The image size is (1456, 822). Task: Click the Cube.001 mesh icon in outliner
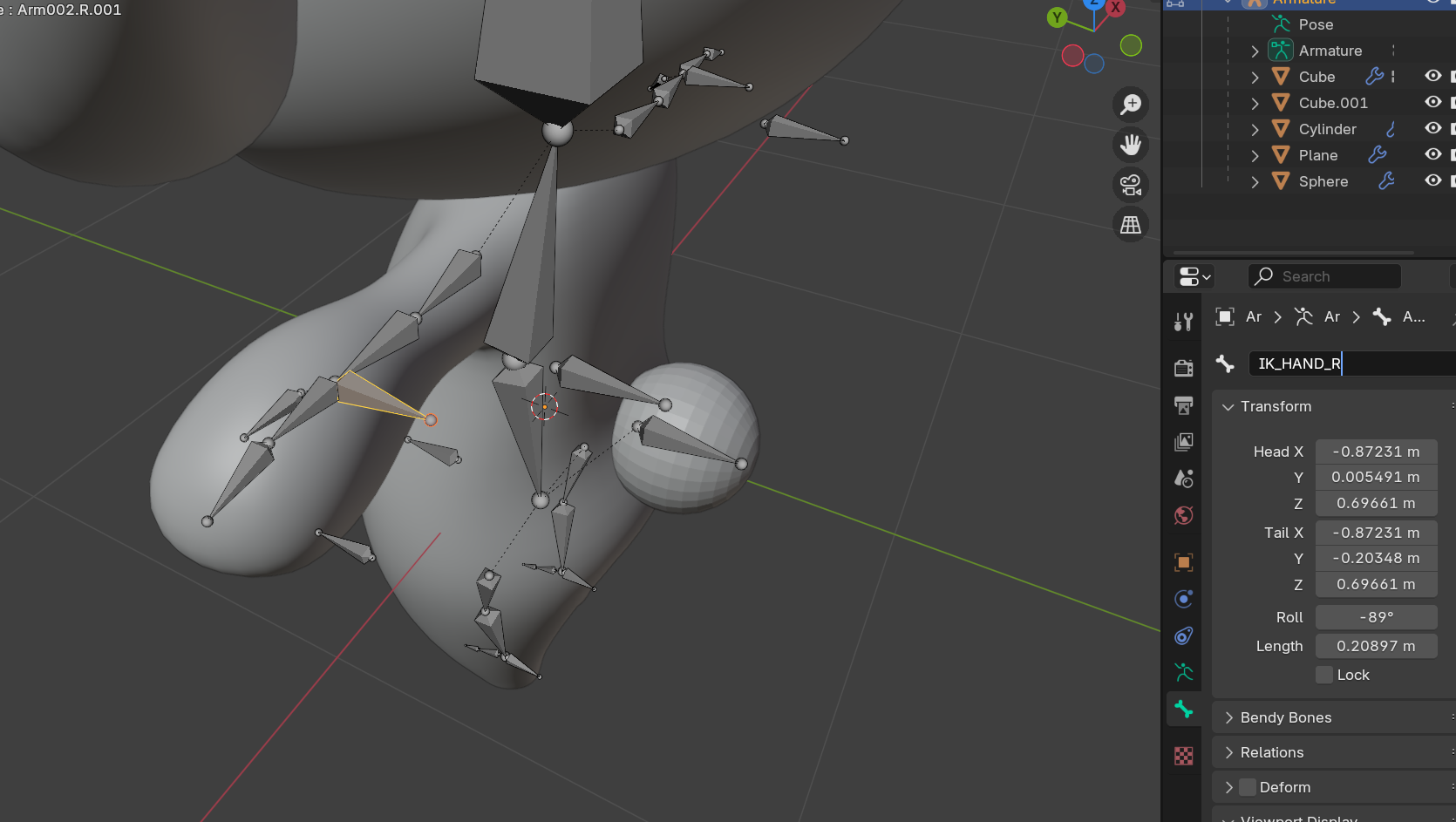[1281, 103]
